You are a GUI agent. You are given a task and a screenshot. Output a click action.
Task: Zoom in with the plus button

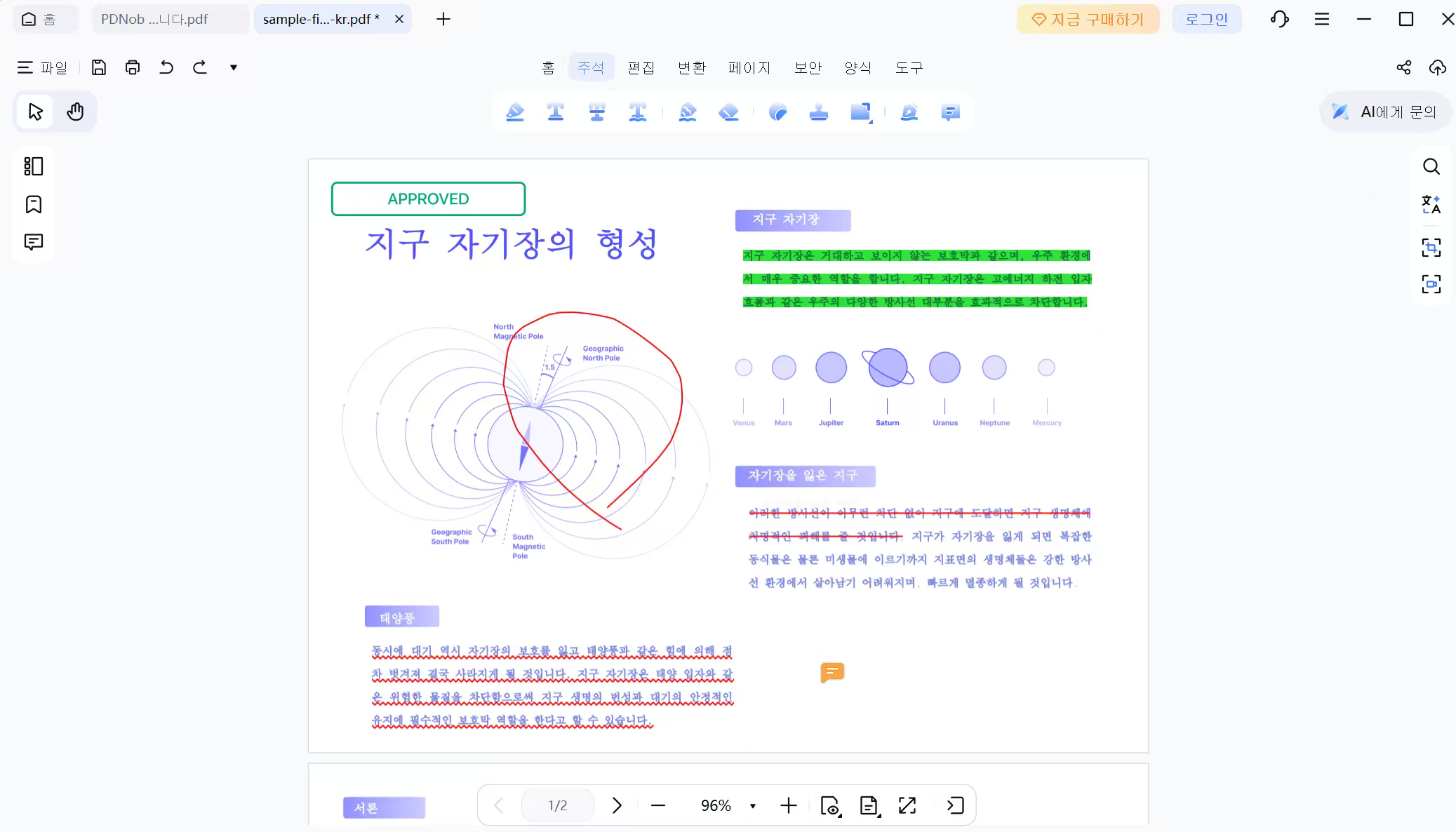tap(789, 805)
